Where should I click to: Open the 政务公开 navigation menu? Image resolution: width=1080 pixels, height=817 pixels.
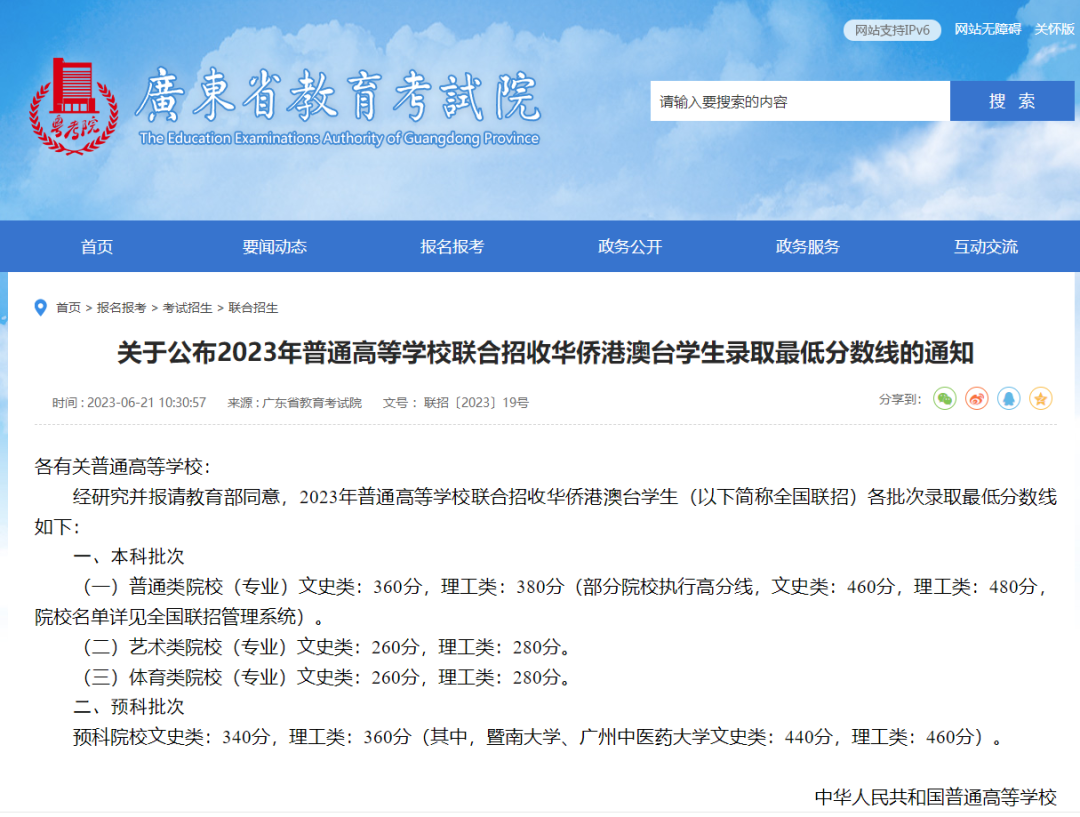click(628, 247)
